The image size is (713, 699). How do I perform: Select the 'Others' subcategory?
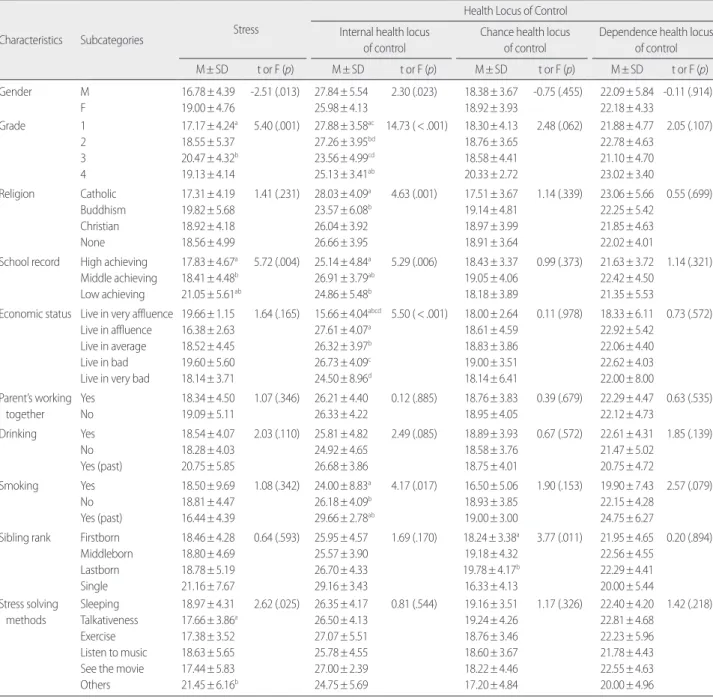click(95, 685)
